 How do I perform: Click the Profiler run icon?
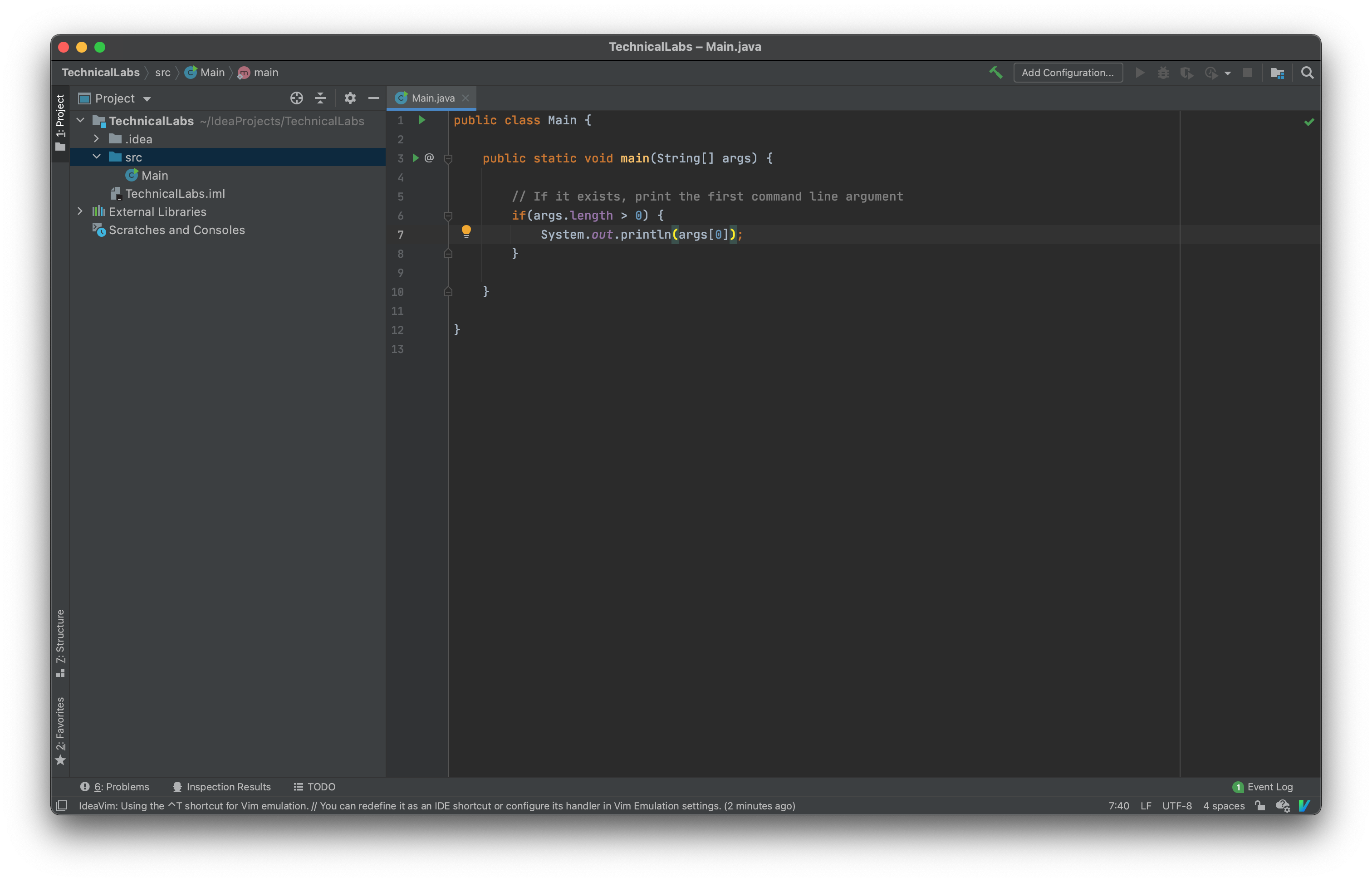point(1210,73)
